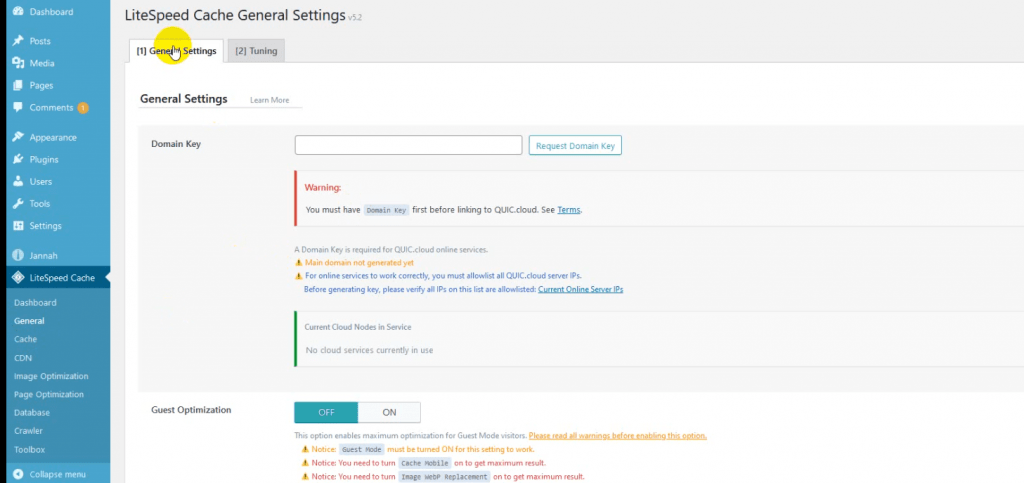Click the 'Current Cloud Nodes in Service' text

(x=358, y=327)
